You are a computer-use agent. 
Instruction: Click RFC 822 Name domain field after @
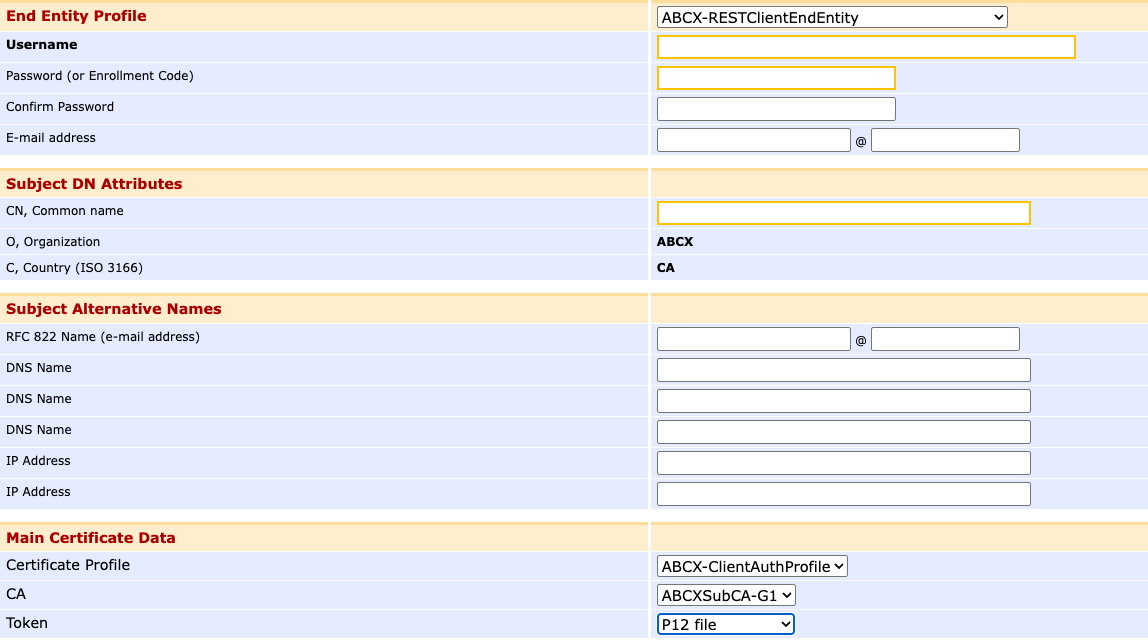[945, 339]
